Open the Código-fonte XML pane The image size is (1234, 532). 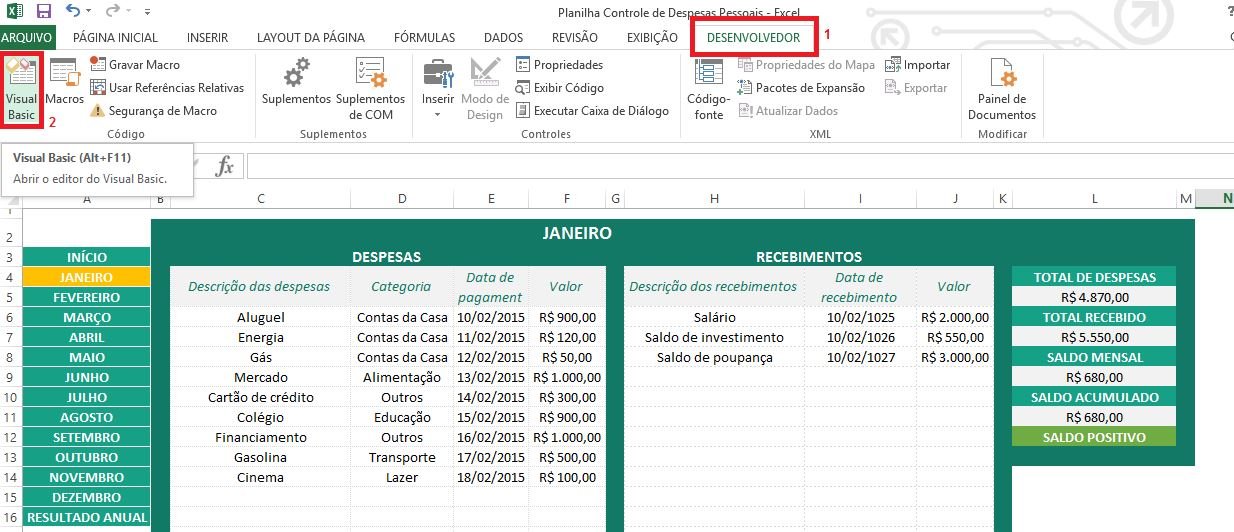point(708,88)
